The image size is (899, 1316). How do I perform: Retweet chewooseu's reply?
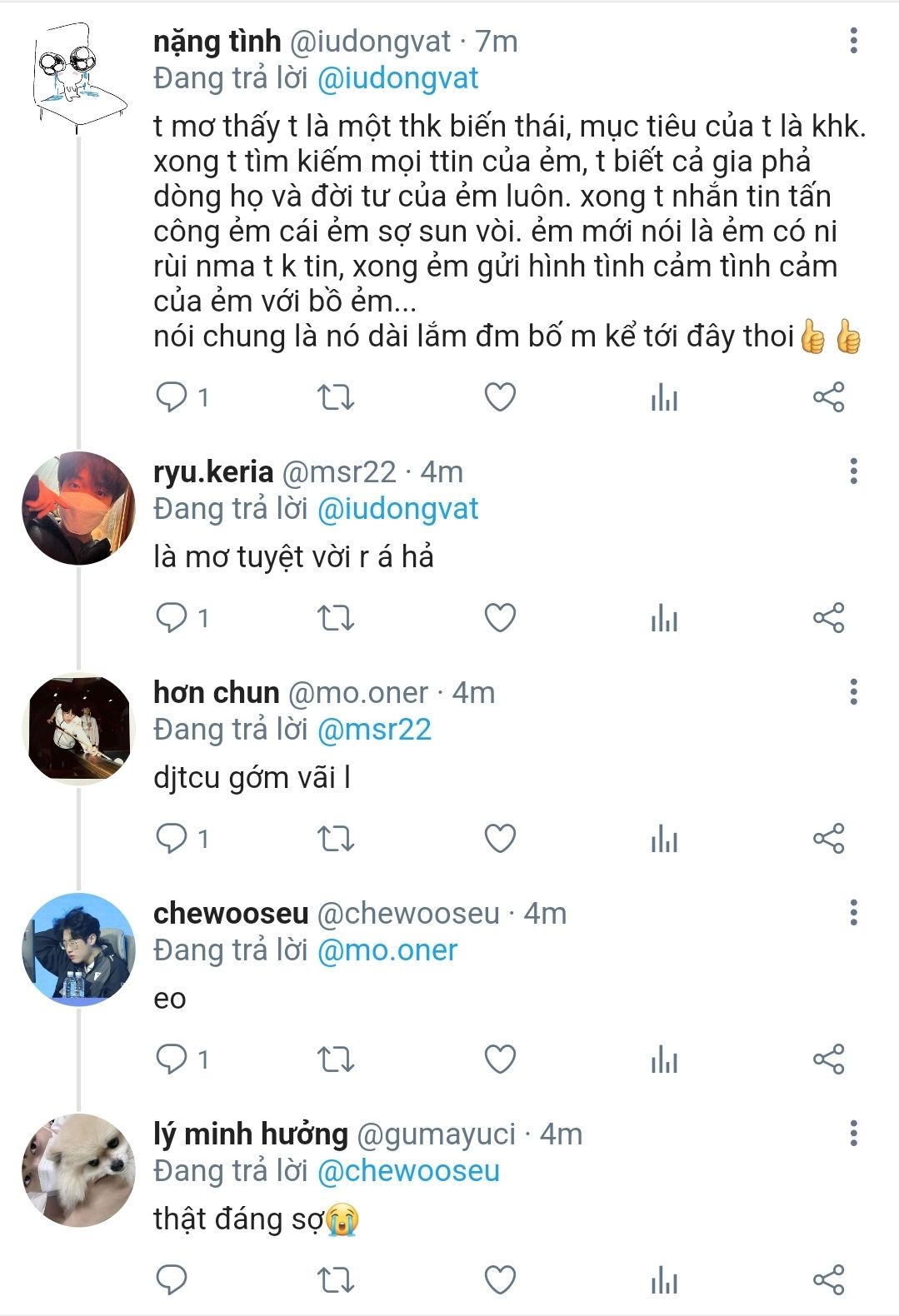[336, 1059]
